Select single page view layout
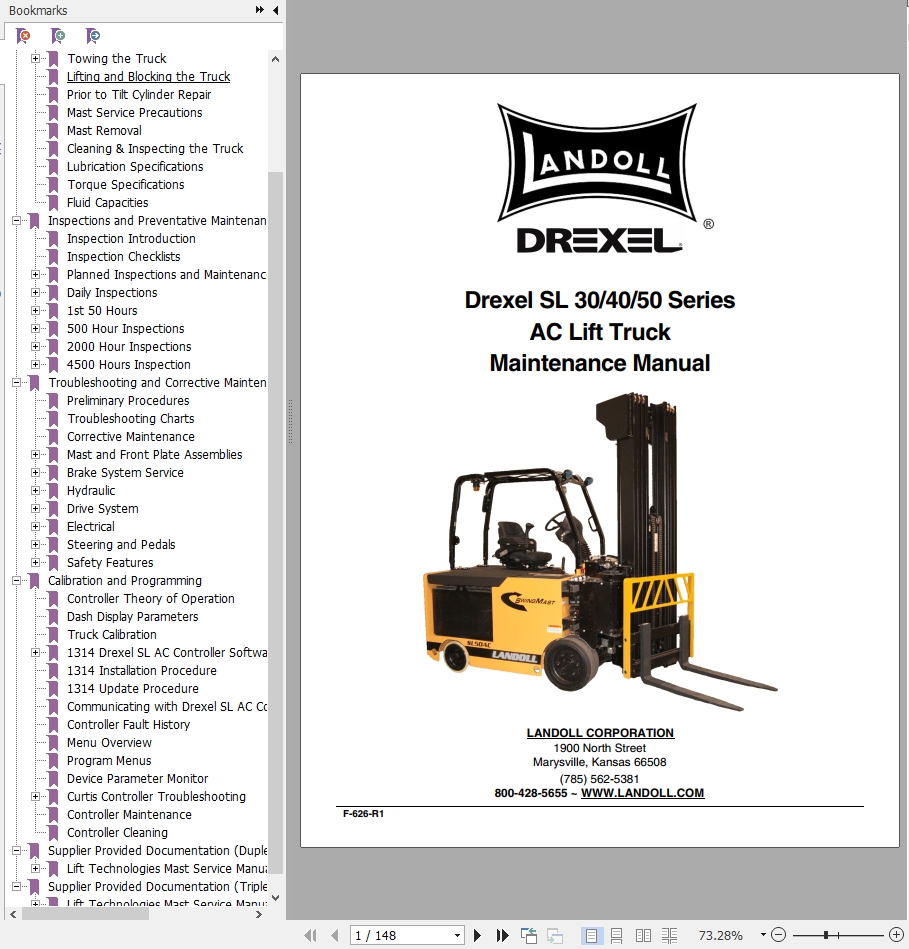This screenshot has width=909, height=949. pyautogui.click(x=591, y=936)
